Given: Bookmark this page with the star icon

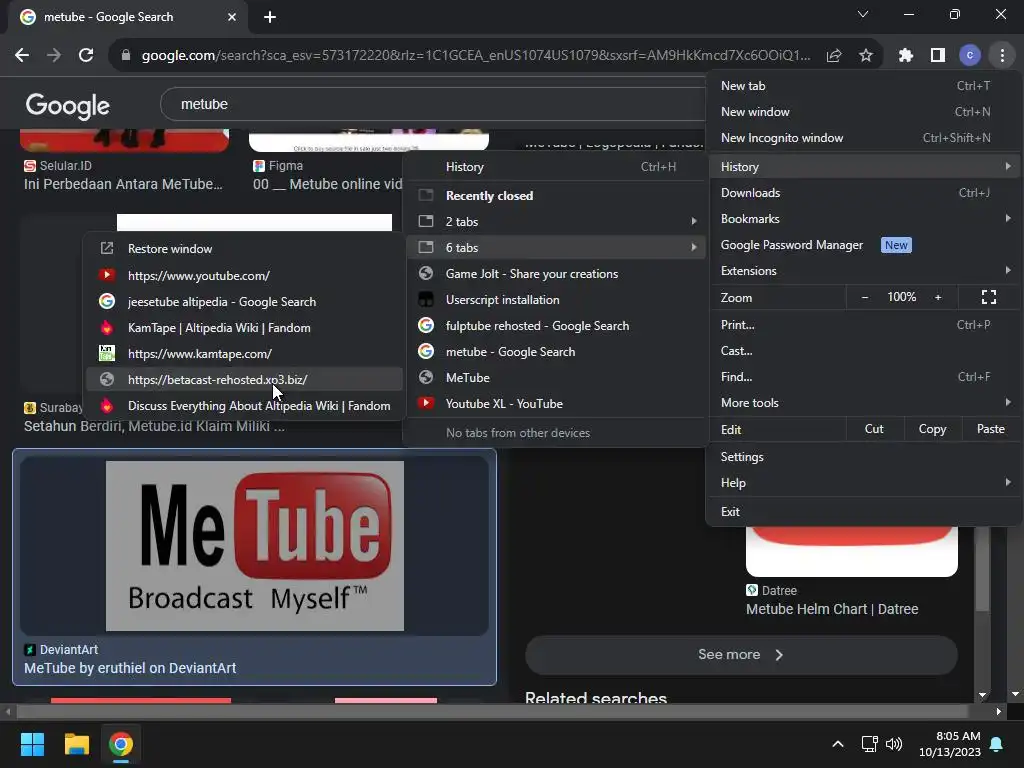Looking at the screenshot, I should 866,56.
